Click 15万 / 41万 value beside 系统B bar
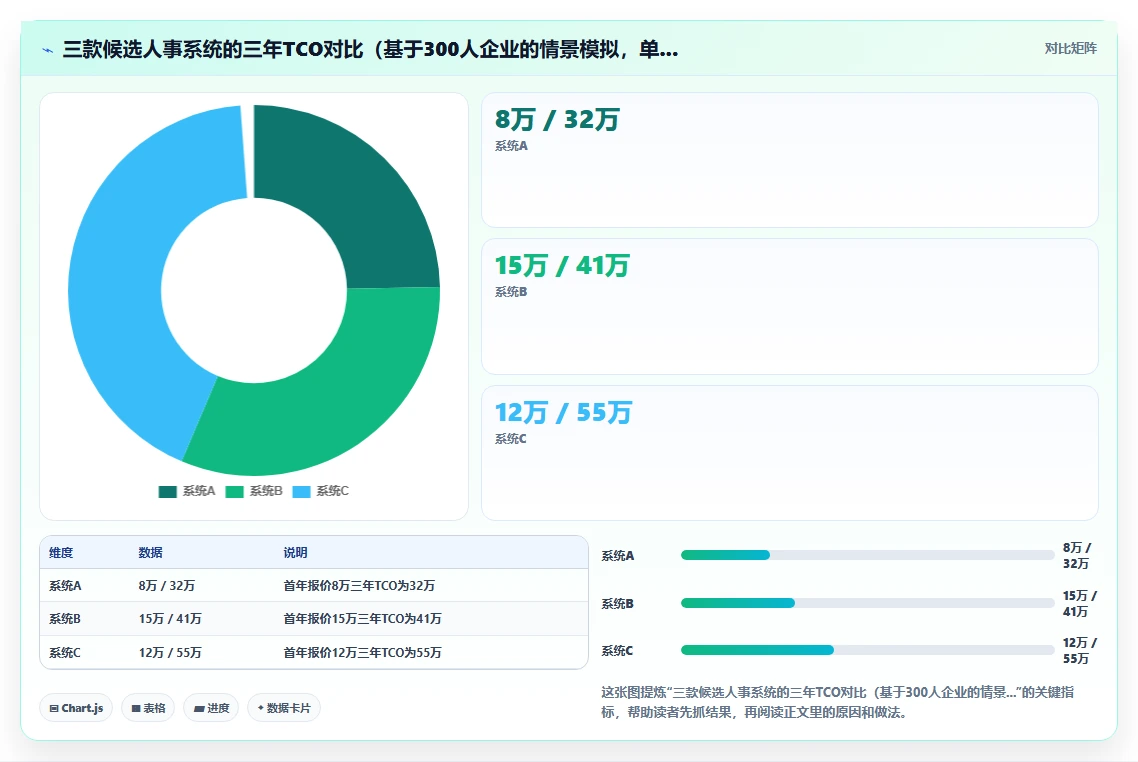 [1080, 603]
